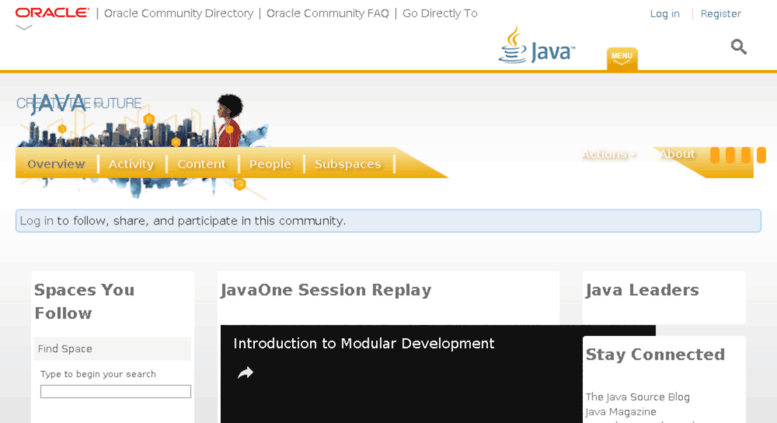The height and width of the screenshot is (423, 777).
Task: Click the Spaces You Follow heading
Action: [84, 301]
